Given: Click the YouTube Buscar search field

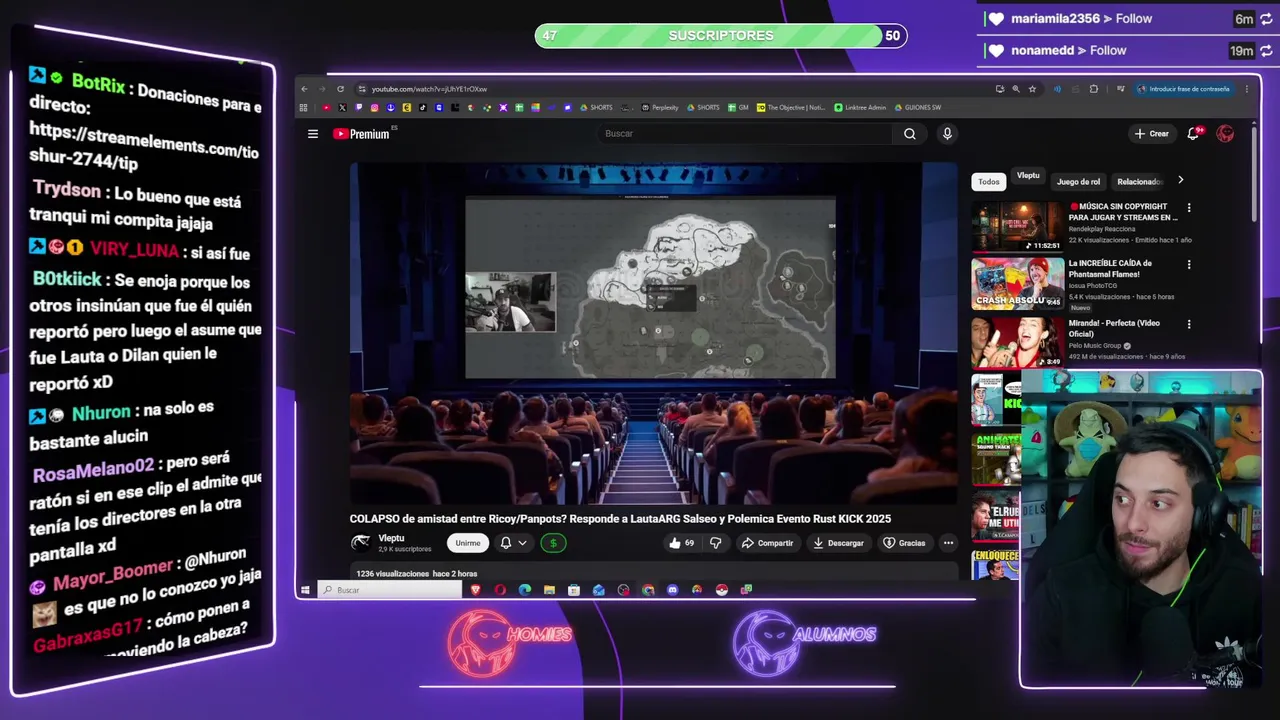Looking at the screenshot, I should click(745, 134).
